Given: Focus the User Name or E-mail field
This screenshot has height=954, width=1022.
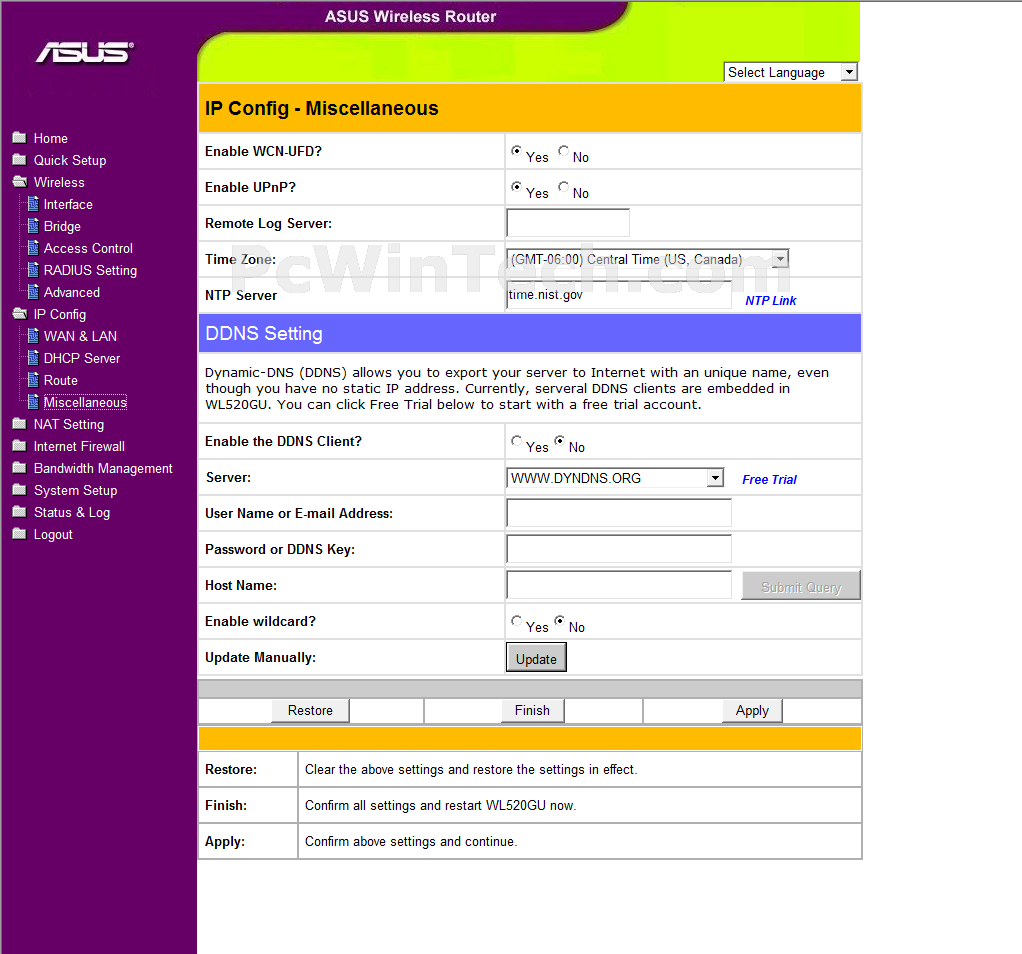Looking at the screenshot, I should coord(619,513).
